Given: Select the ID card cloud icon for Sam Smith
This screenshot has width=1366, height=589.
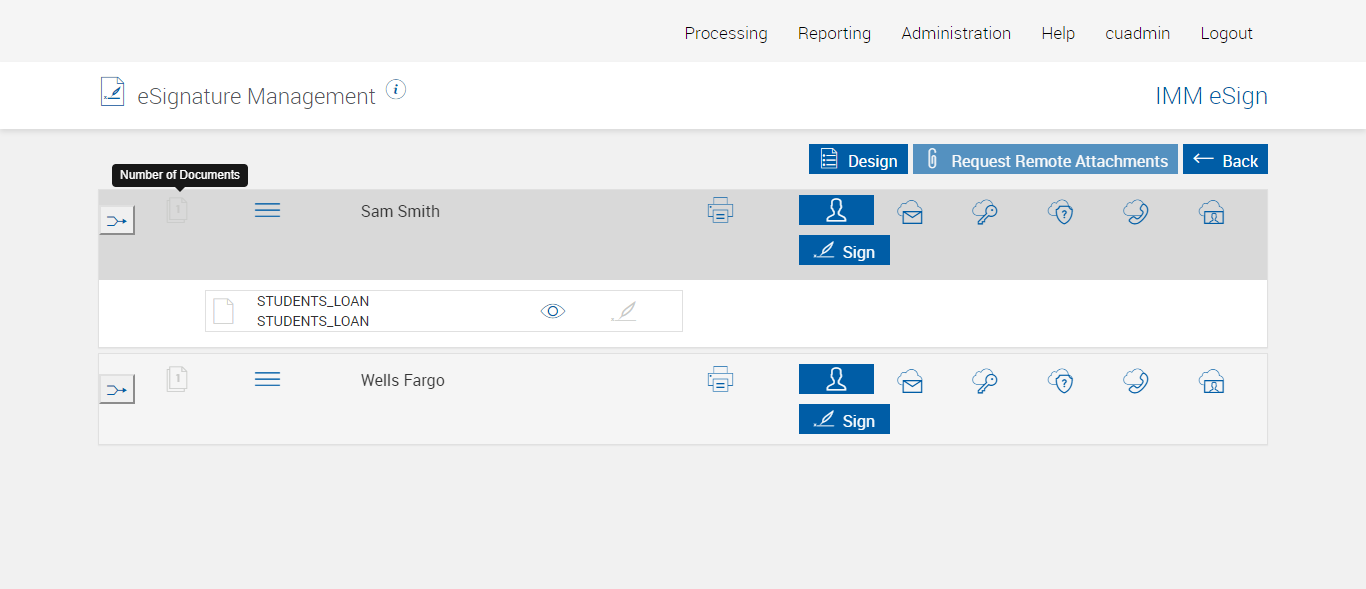Looking at the screenshot, I should 1211,212.
